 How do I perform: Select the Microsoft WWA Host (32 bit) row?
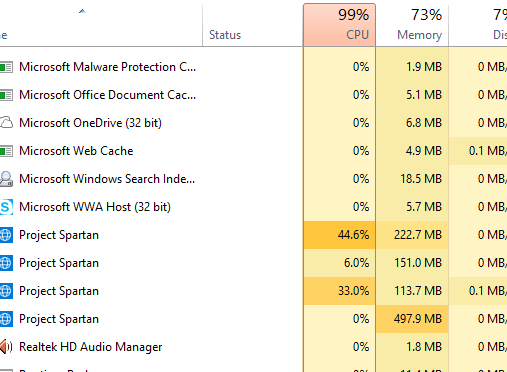point(253,207)
